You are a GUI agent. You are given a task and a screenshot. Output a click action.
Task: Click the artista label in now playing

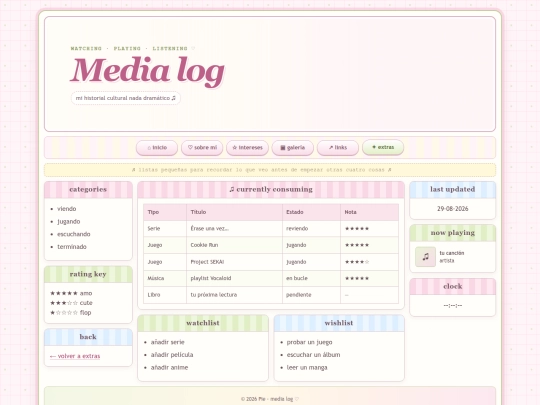(x=447, y=261)
